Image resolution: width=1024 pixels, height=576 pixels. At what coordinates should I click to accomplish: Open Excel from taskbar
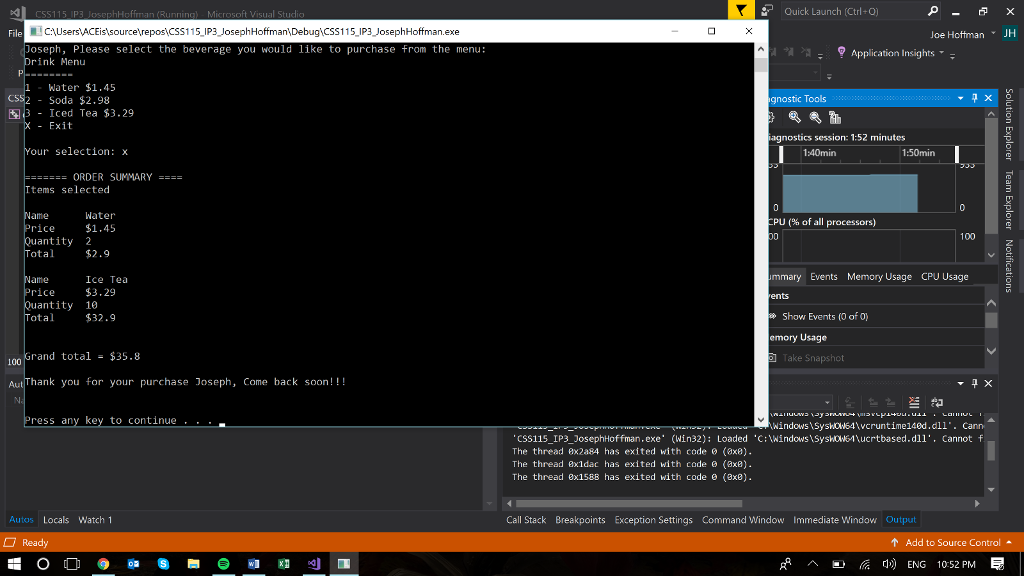click(283, 564)
